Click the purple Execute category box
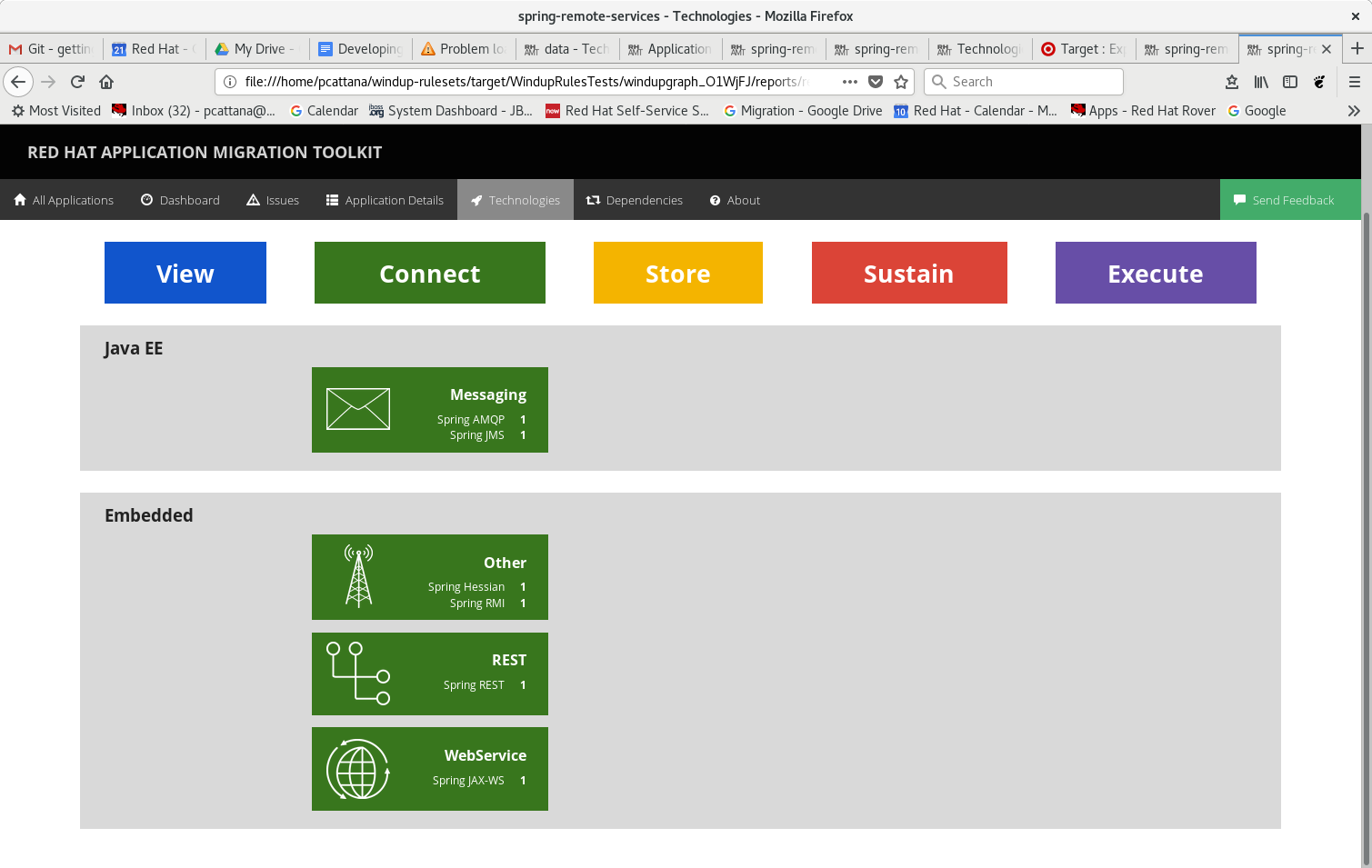The height and width of the screenshot is (868, 1372). pos(1156,273)
